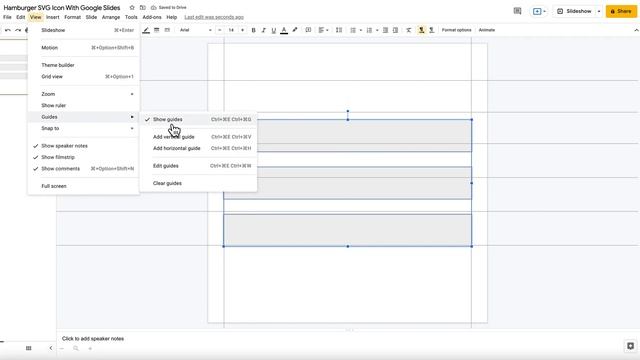Click to add speaker notes area
This screenshot has height=360, width=640.
pyautogui.click(x=93, y=338)
